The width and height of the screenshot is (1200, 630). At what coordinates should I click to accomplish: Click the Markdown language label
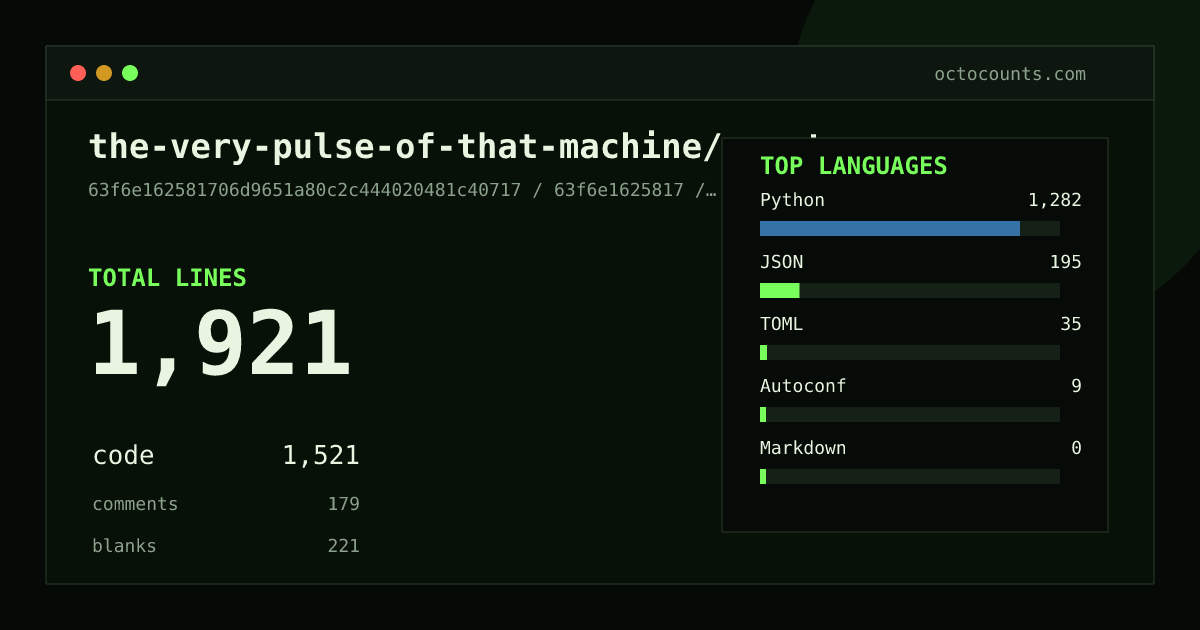tap(803, 448)
